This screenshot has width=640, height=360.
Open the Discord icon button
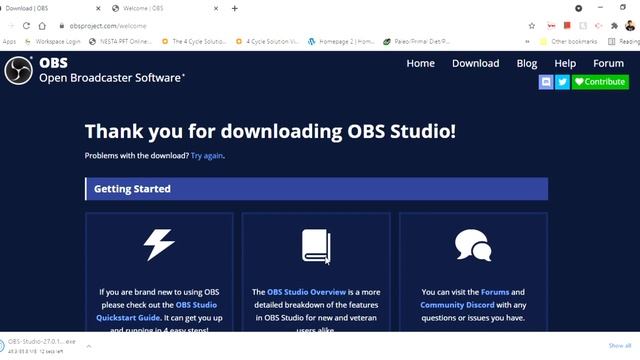tap(546, 82)
